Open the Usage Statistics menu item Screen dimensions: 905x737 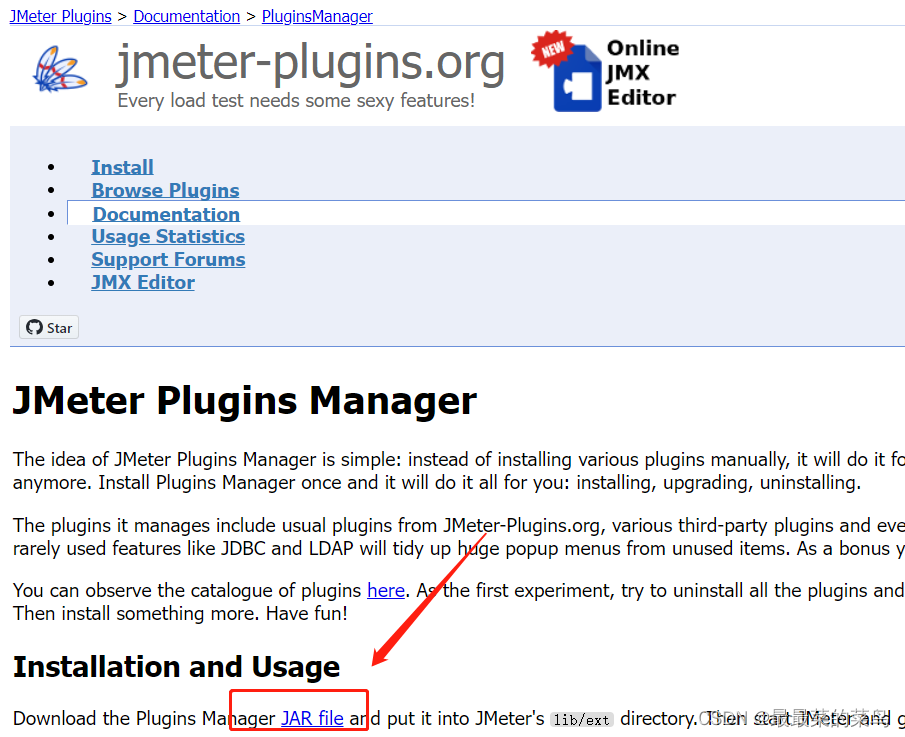coord(168,237)
